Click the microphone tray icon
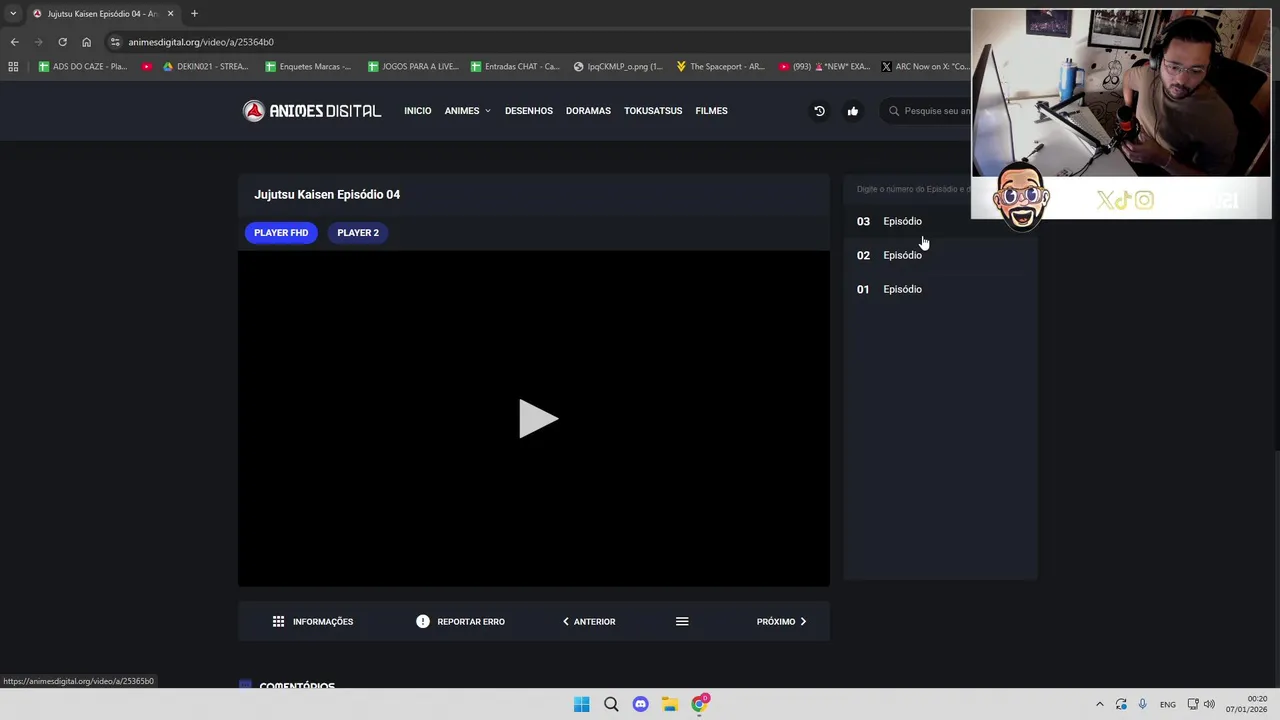The height and width of the screenshot is (720, 1280). pyautogui.click(x=1143, y=704)
